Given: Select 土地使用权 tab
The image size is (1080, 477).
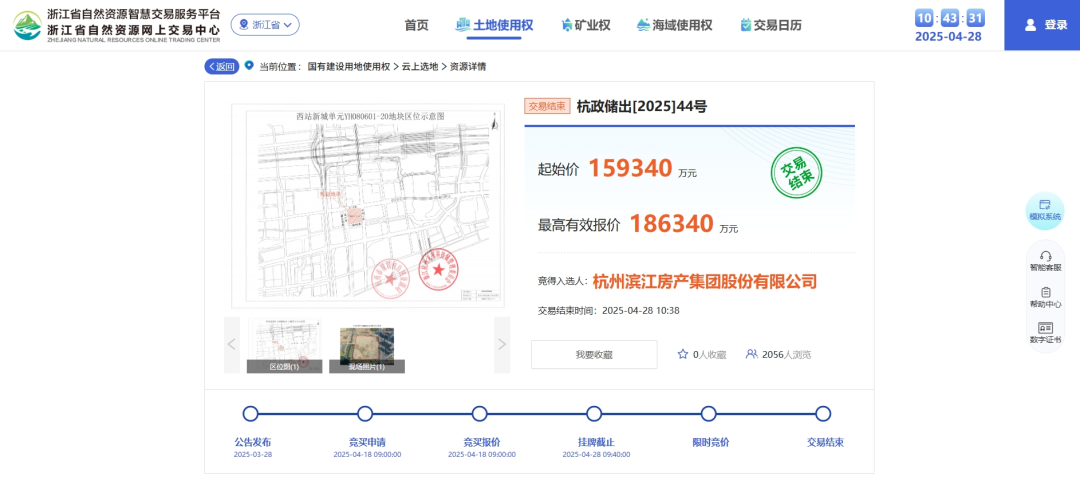Looking at the screenshot, I should pos(495,25).
